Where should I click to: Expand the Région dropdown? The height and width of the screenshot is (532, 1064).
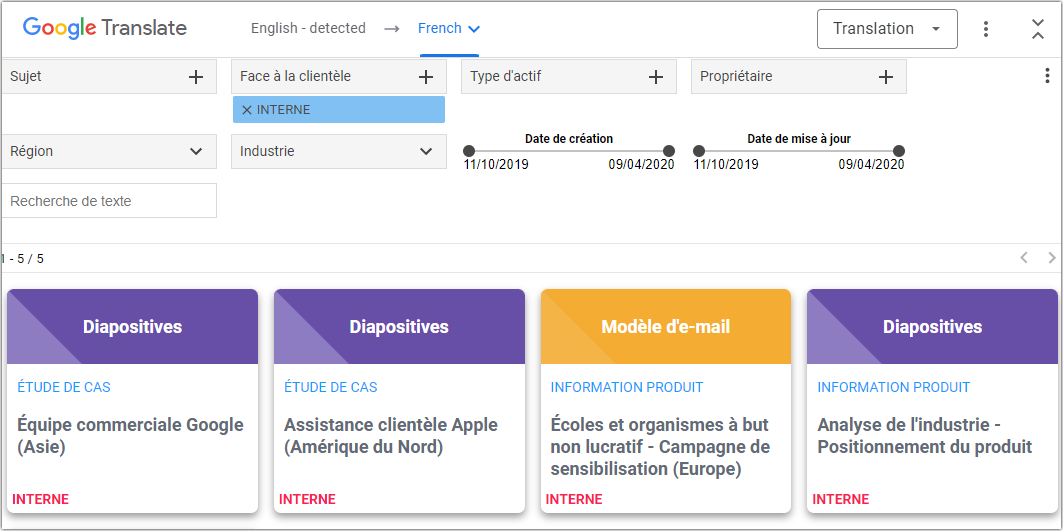click(196, 152)
